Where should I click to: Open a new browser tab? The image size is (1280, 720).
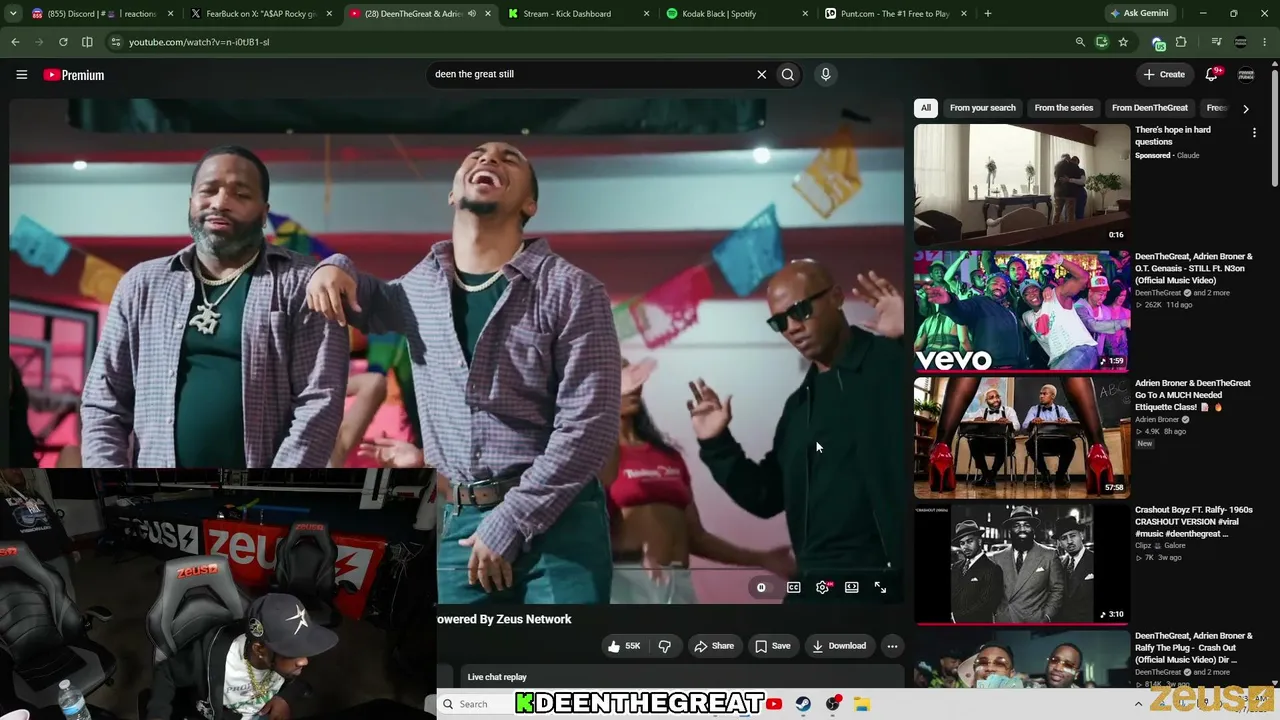pos(988,14)
